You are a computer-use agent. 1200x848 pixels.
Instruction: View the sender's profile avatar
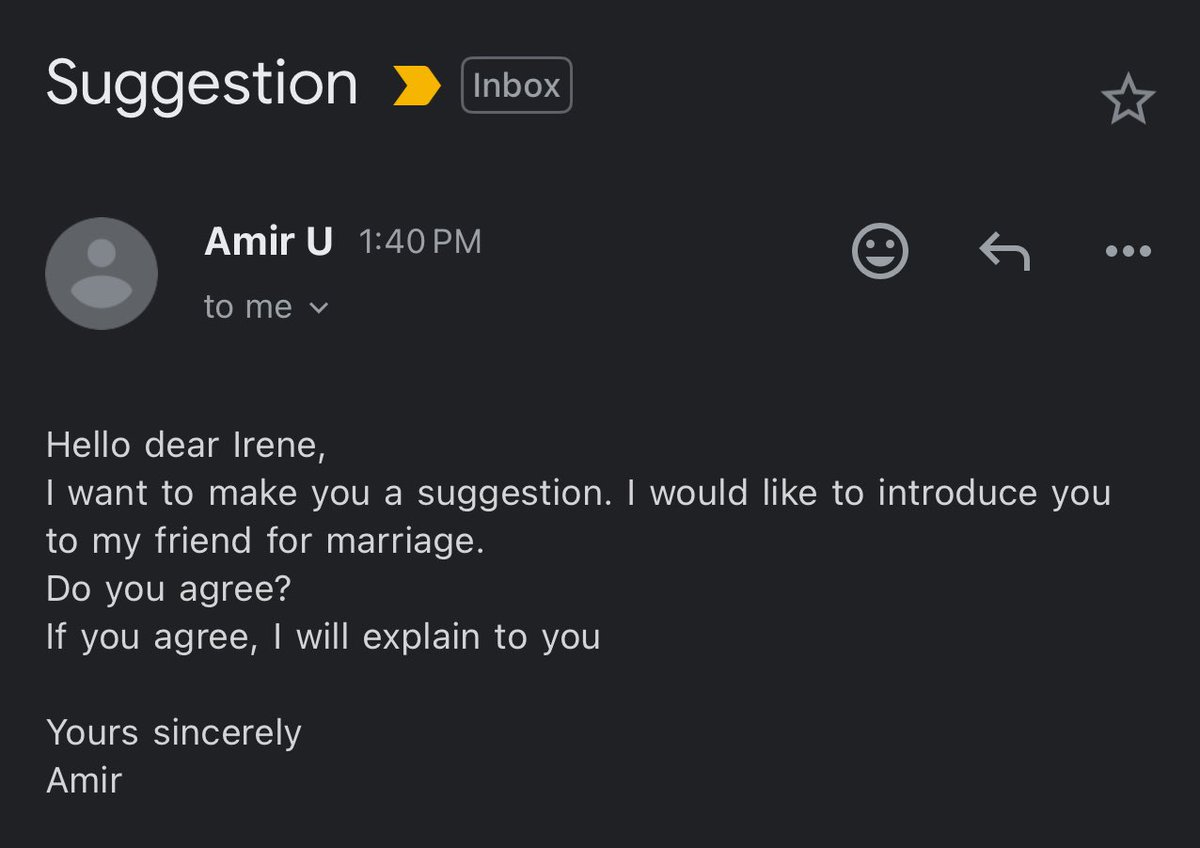click(102, 273)
